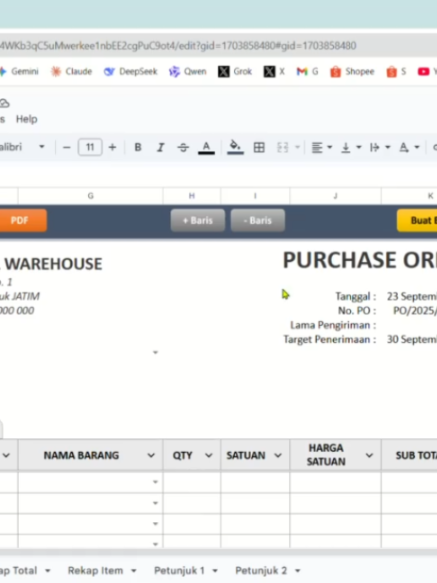Screen dimensions: 437x583
Task: Open the DeepSeek bookmark
Action: (131, 71)
